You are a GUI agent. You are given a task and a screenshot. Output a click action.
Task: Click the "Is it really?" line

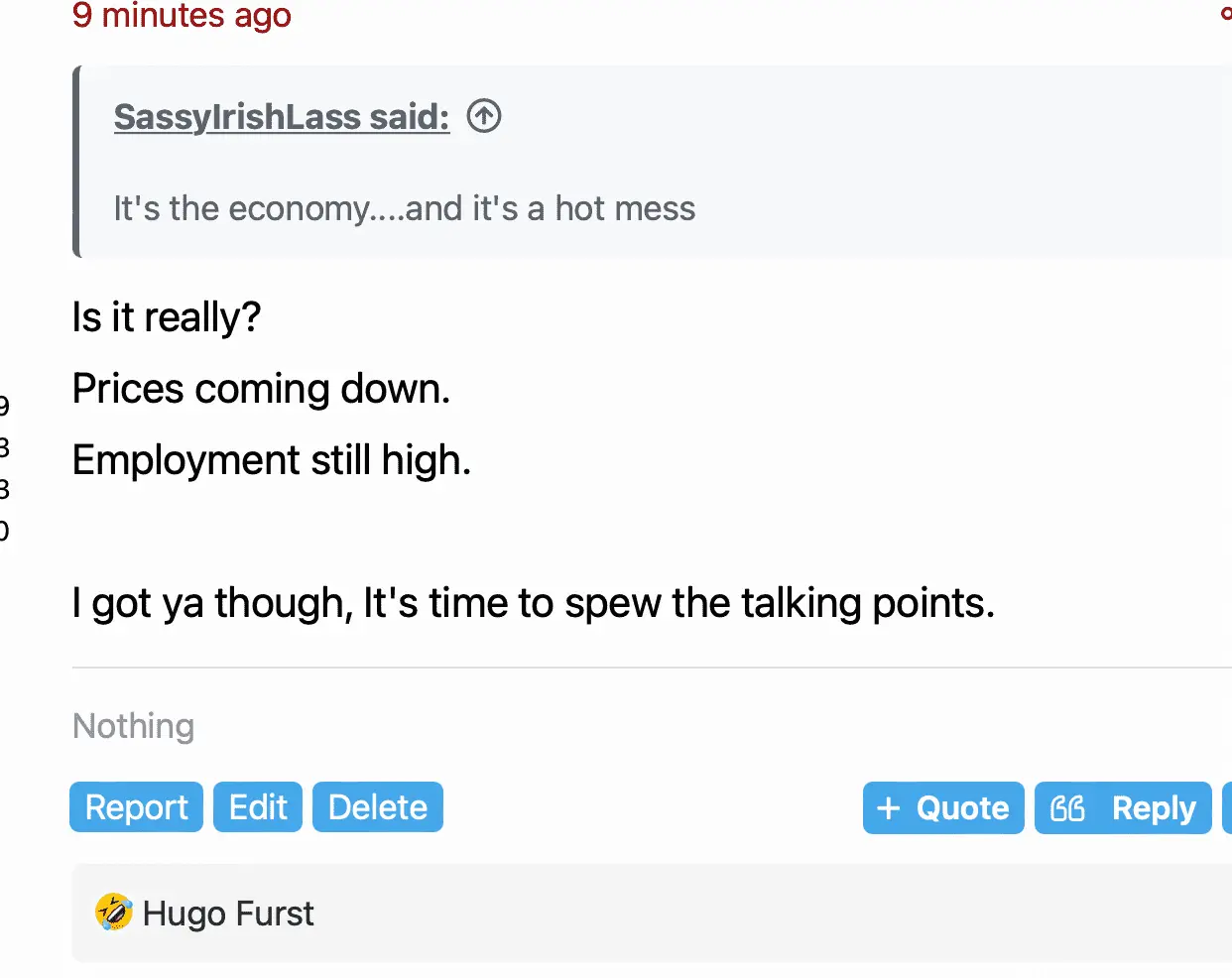click(167, 317)
